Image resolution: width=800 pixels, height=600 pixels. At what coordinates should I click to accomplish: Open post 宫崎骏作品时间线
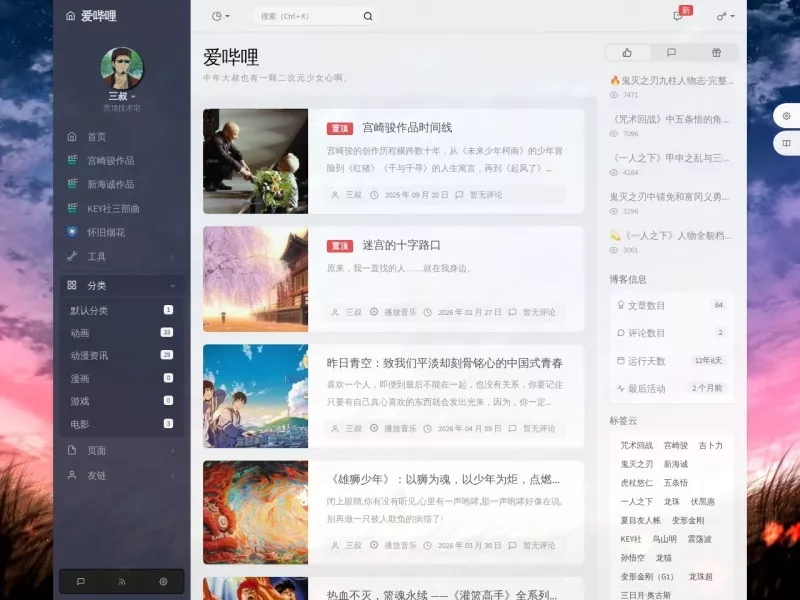pyautogui.click(x=407, y=128)
